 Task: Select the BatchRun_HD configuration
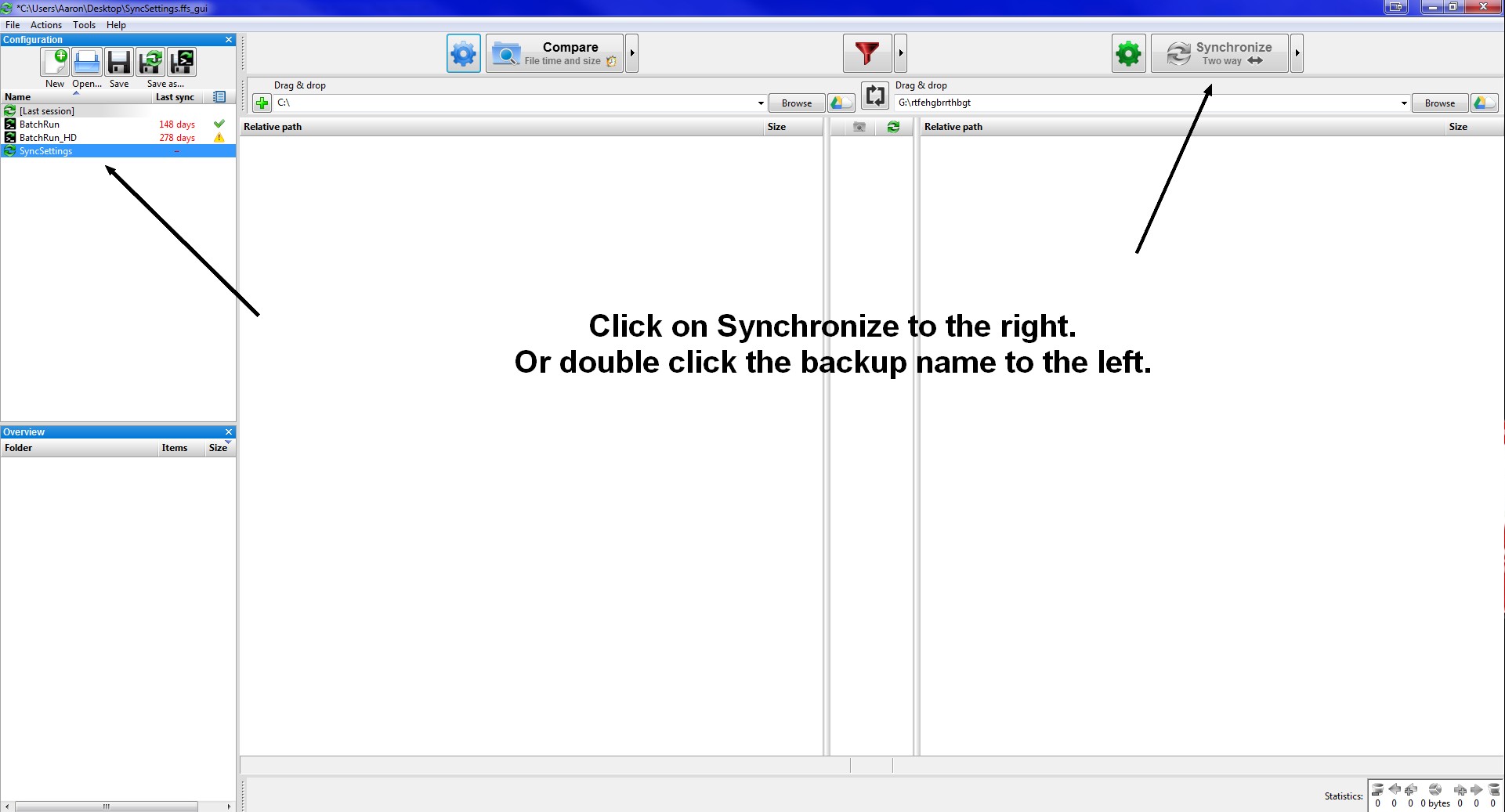click(118, 138)
